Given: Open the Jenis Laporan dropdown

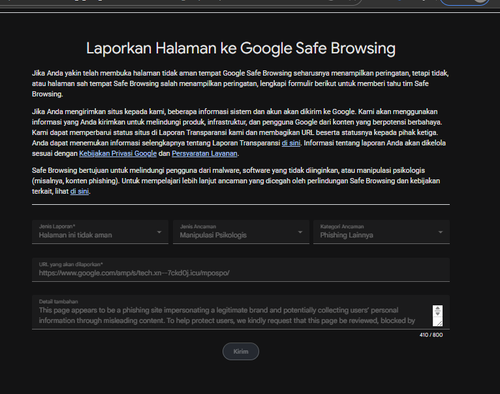Looking at the screenshot, I should [x=100, y=232].
